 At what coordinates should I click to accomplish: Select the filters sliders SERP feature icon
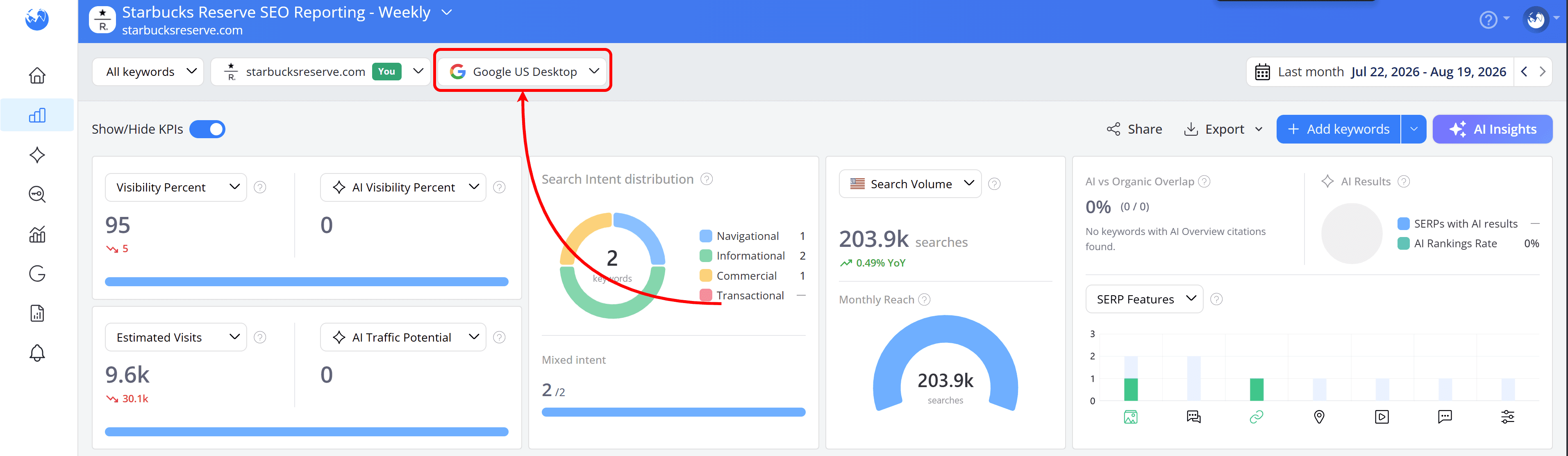(1508, 417)
